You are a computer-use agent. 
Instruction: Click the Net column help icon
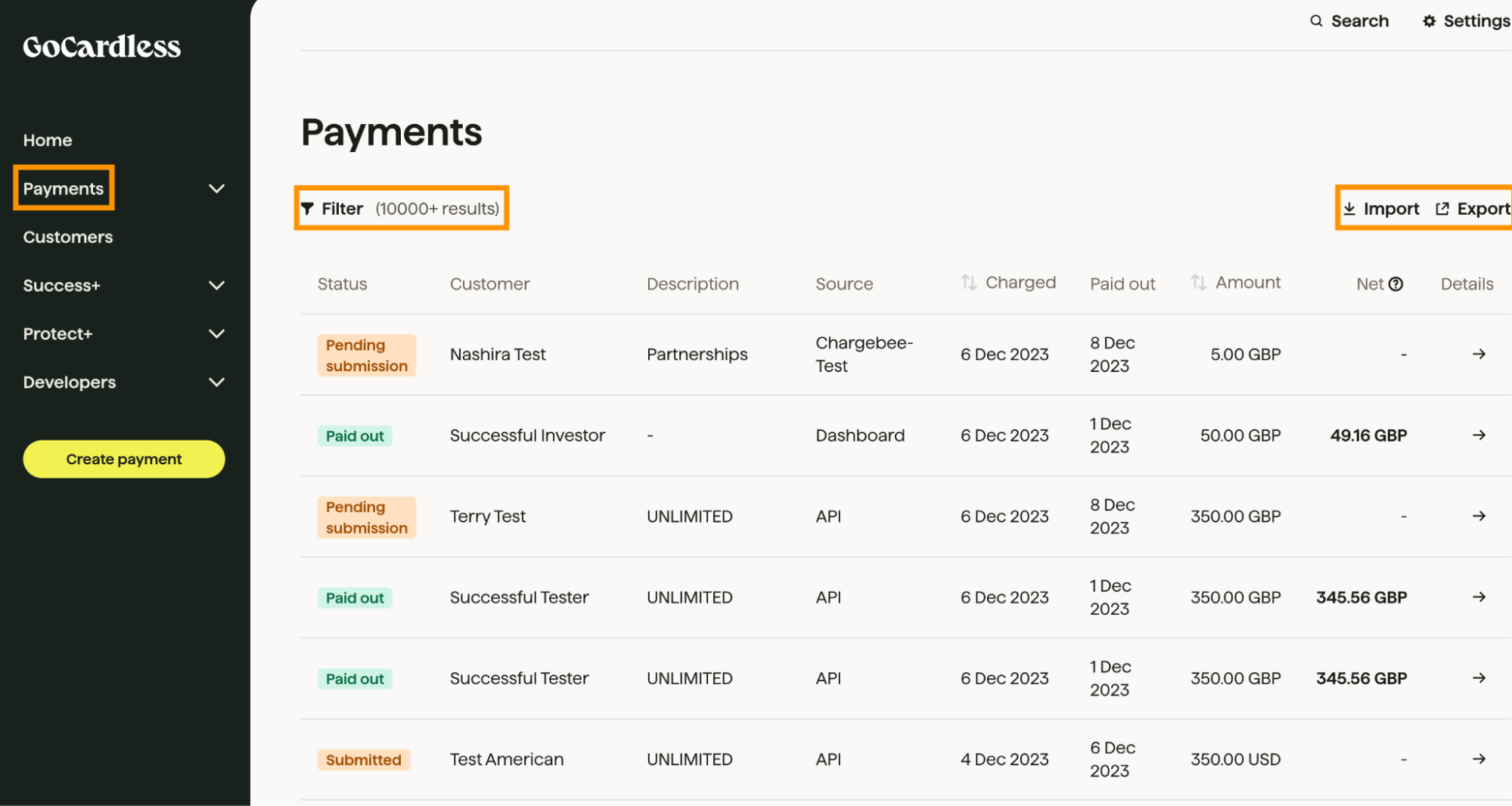coord(1396,284)
